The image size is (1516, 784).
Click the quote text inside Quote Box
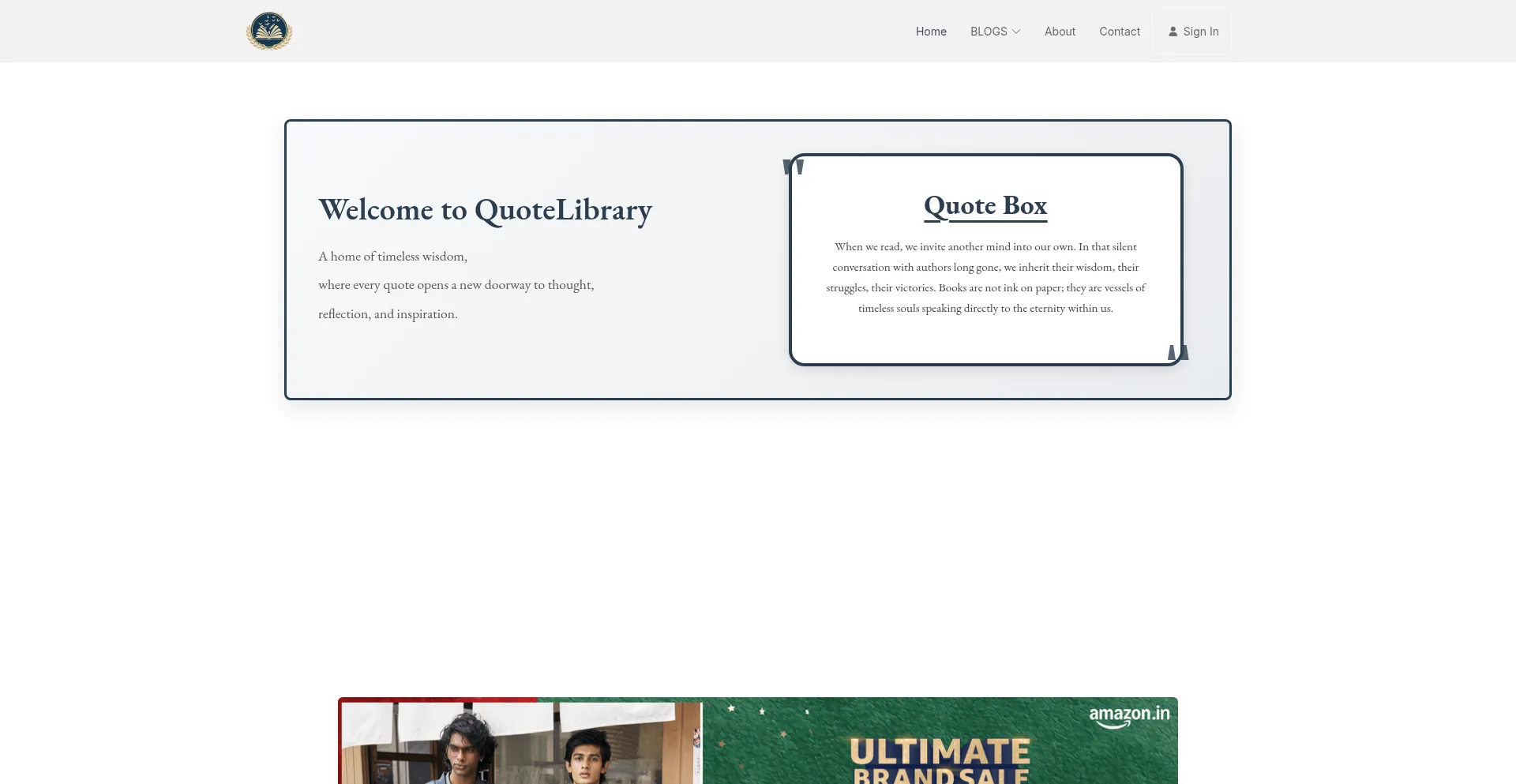click(985, 276)
